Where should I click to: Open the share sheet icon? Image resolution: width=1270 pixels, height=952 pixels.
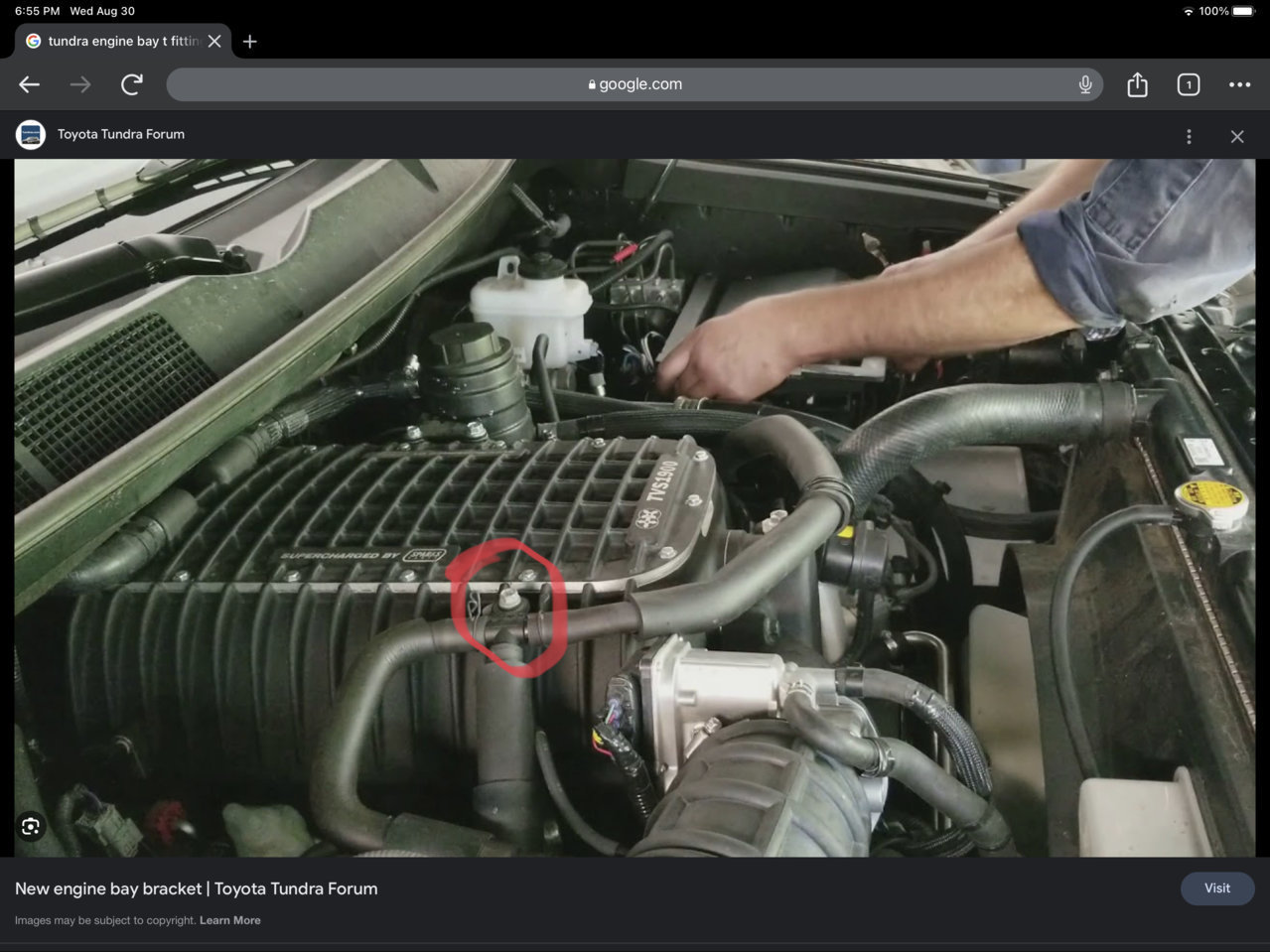click(x=1137, y=84)
